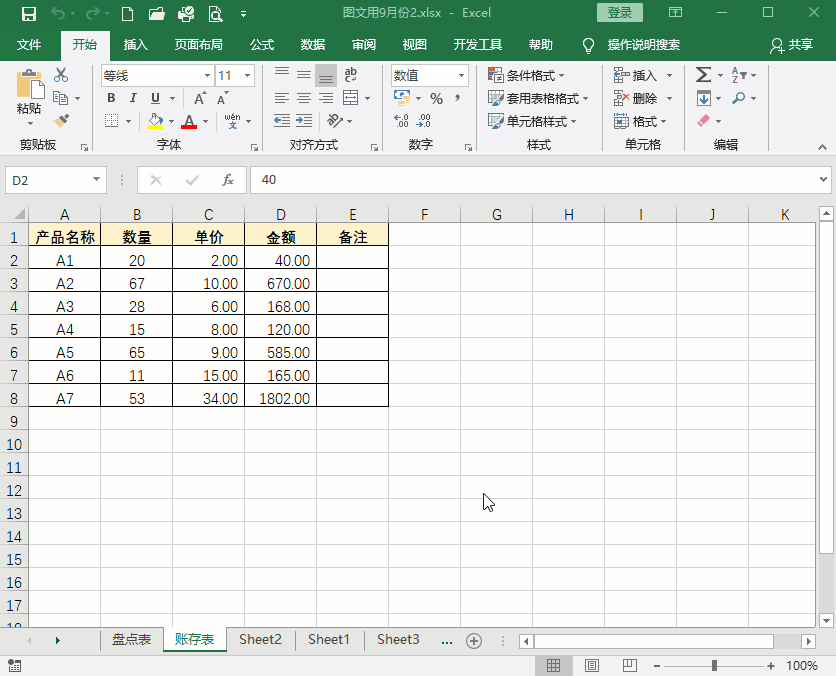Click the Decrease Decimal icon
This screenshot has width=836, height=676.
pyautogui.click(x=423, y=121)
